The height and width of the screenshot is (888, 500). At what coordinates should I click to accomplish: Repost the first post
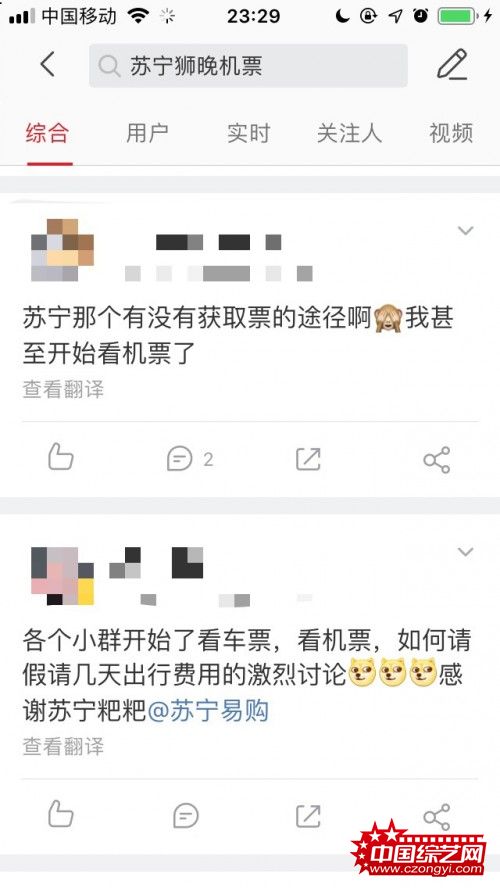pos(308,459)
